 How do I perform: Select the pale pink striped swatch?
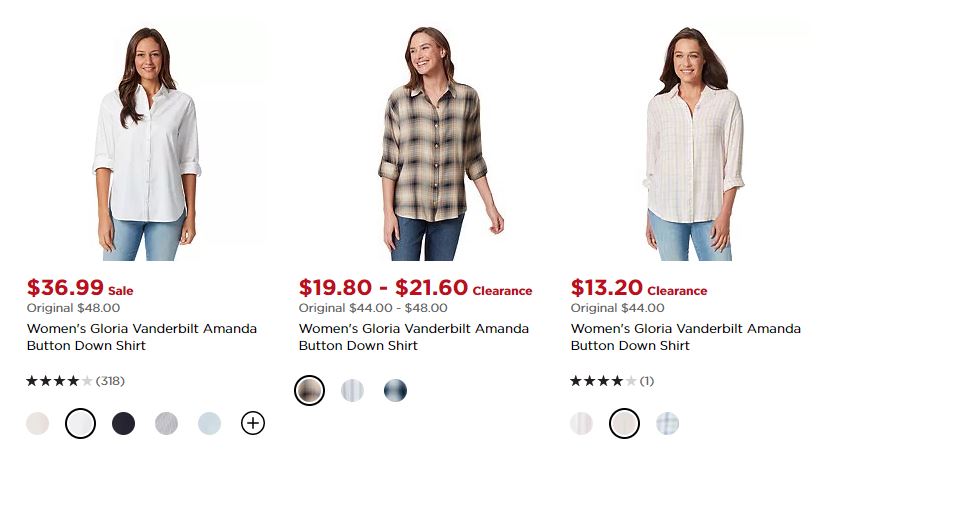[581, 424]
